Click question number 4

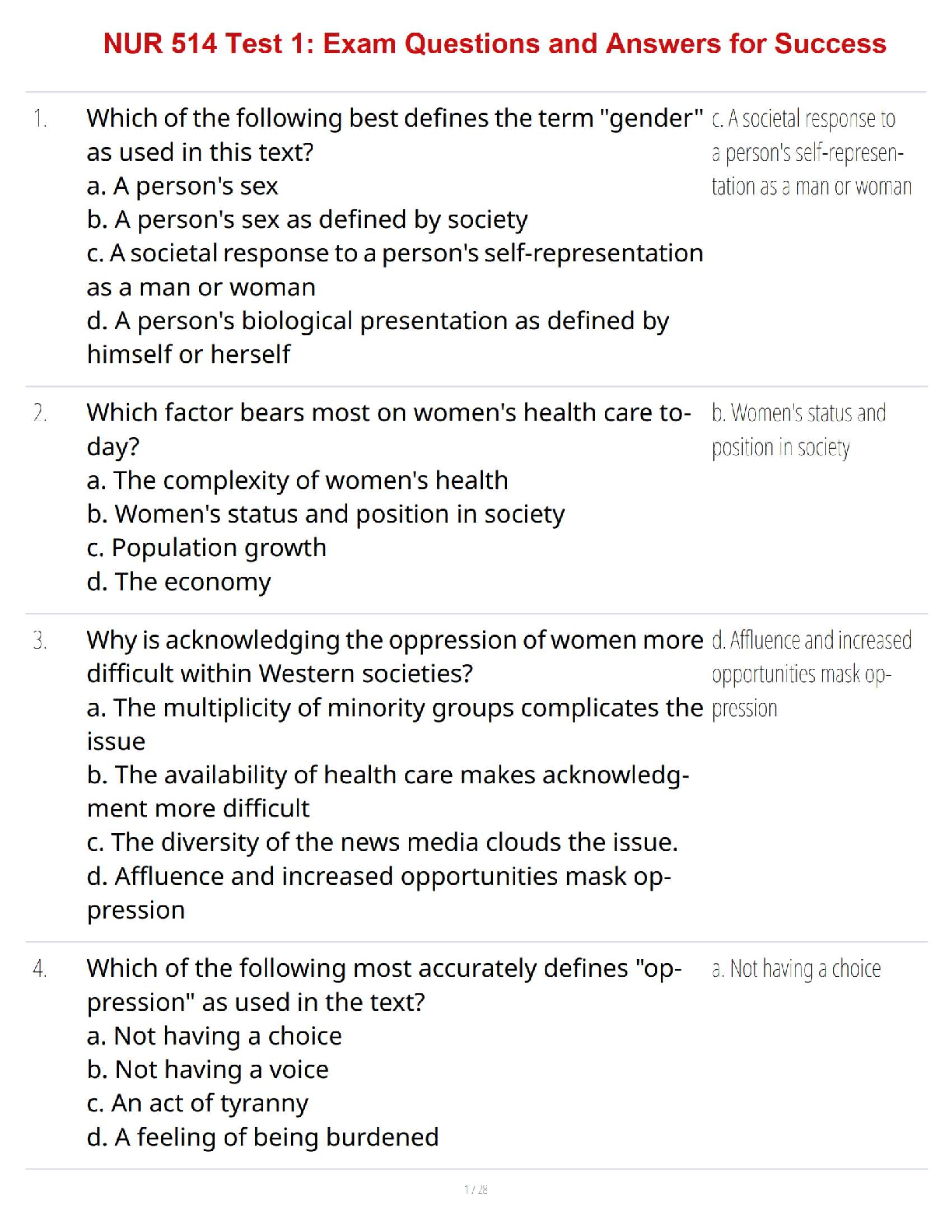click(40, 969)
